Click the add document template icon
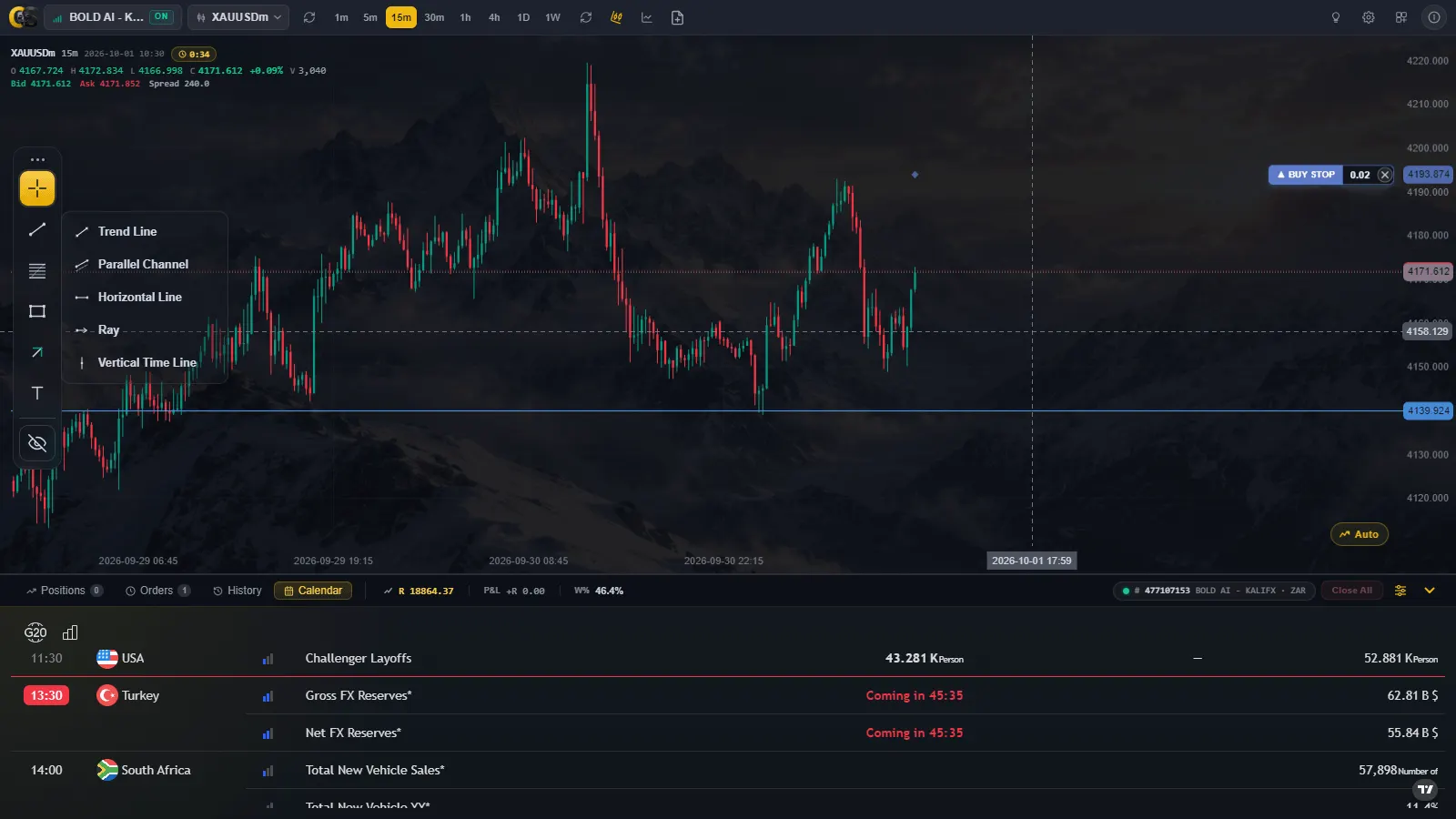 (677, 17)
